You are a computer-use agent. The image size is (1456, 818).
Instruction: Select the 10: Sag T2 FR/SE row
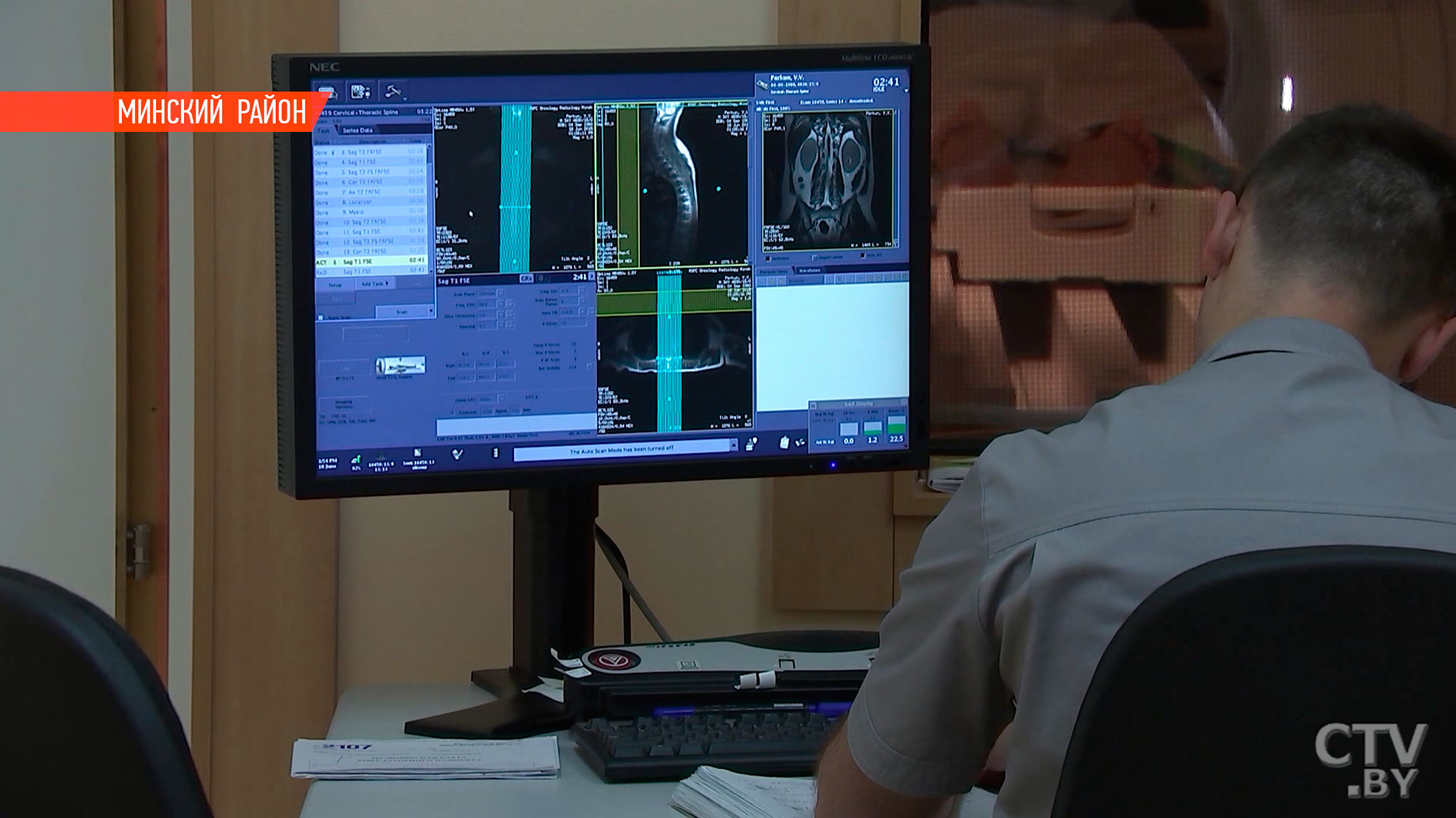371,222
